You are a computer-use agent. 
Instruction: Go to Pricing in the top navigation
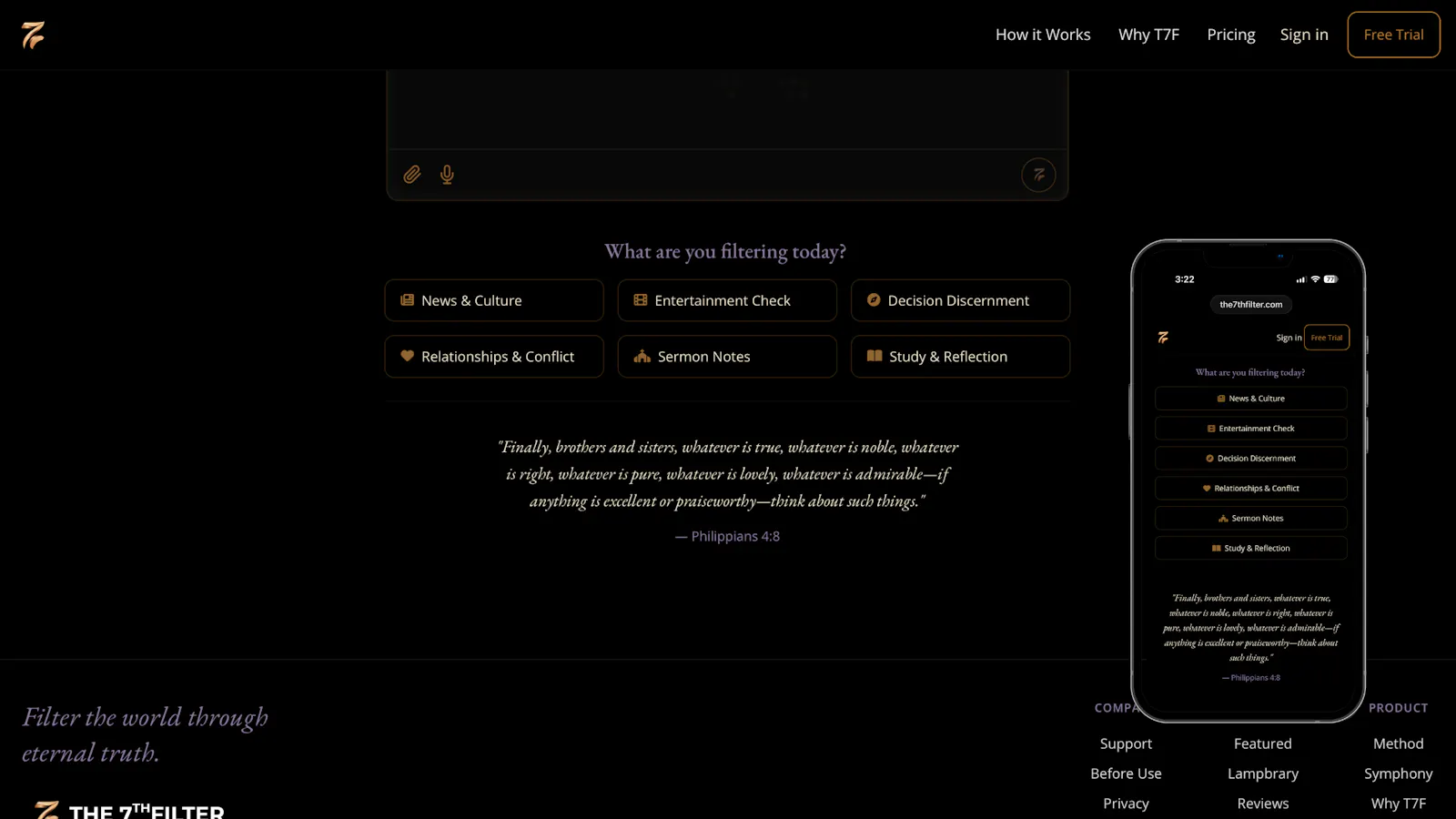click(1231, 35)
